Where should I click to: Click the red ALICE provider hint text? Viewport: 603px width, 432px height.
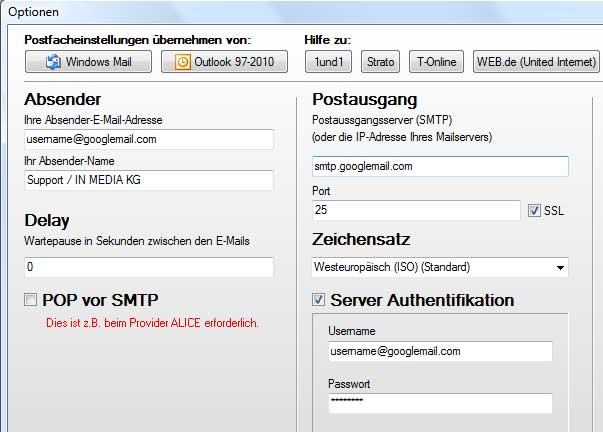point(152,323)
